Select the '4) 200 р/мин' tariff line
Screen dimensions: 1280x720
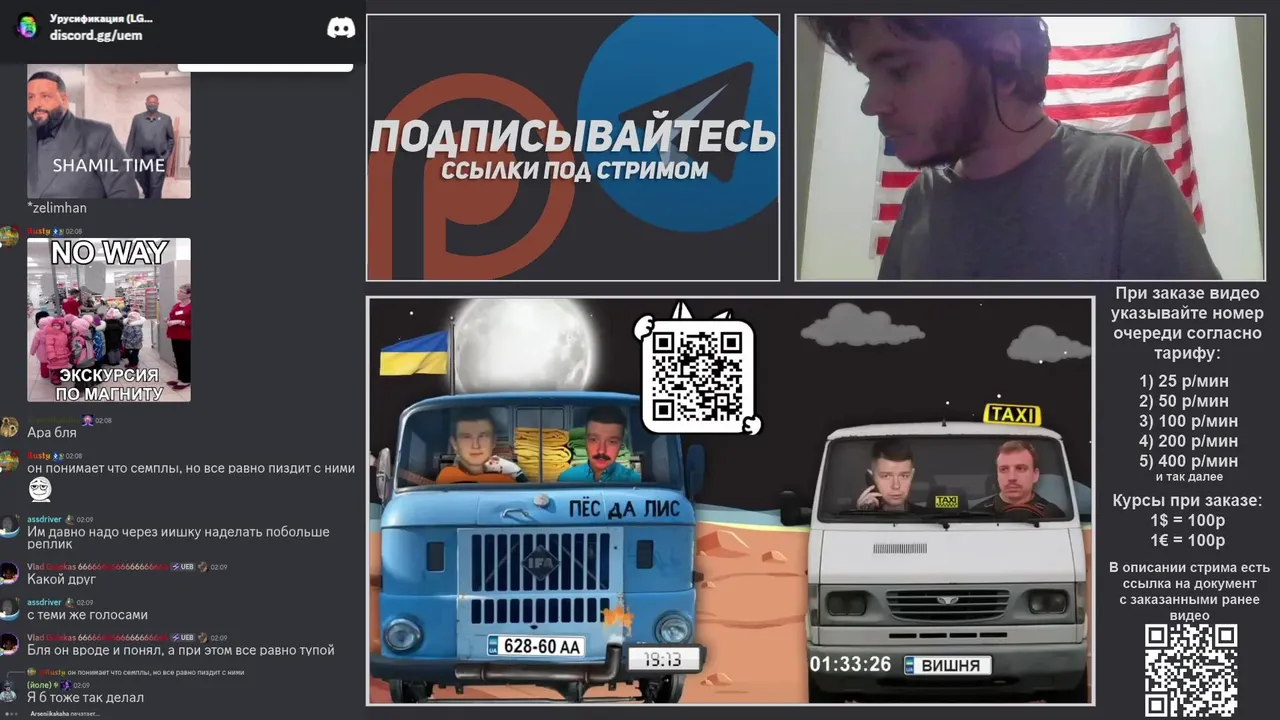(x=1188, y=441)
